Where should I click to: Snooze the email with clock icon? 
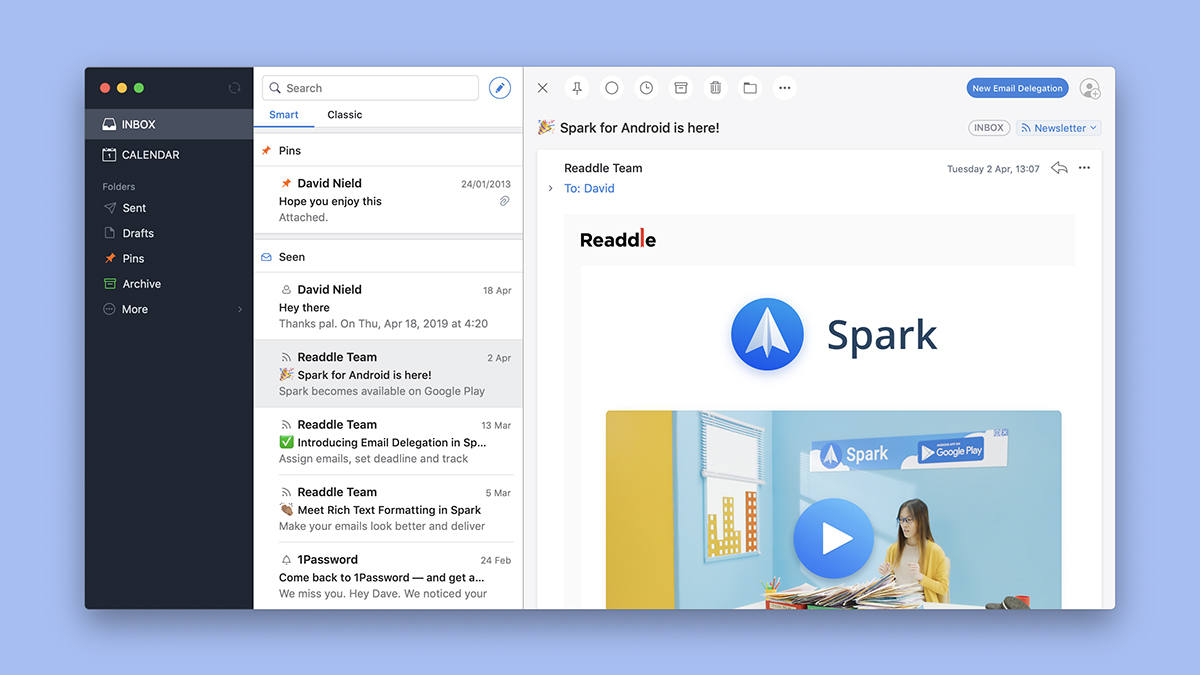coord(647,88)
